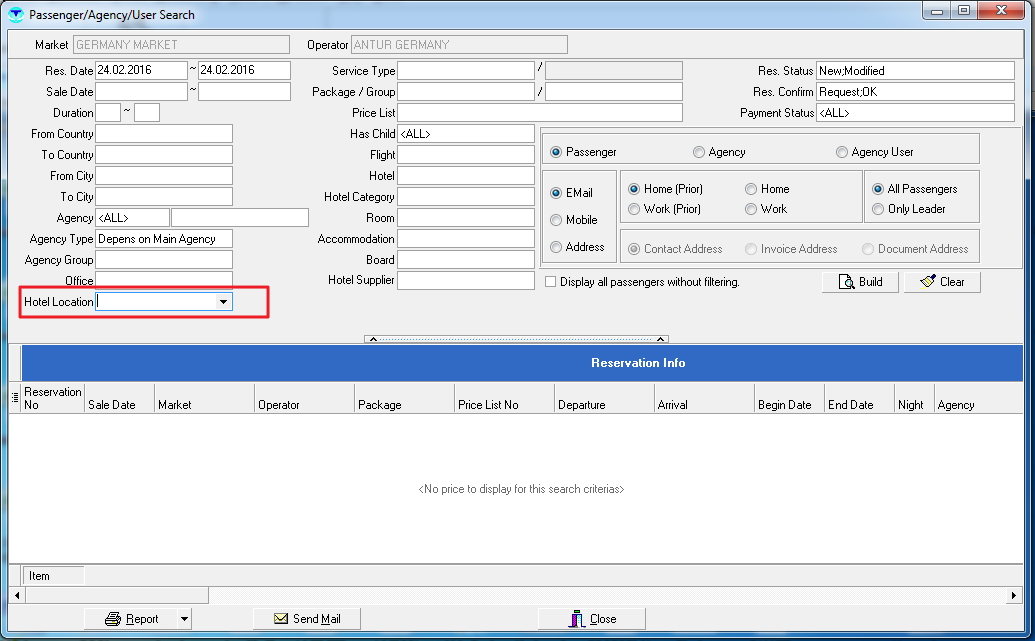Expand the Hotel Location dropdown
The width and height of the screenshot is (1035, 641).
click(x=223, y=301)
